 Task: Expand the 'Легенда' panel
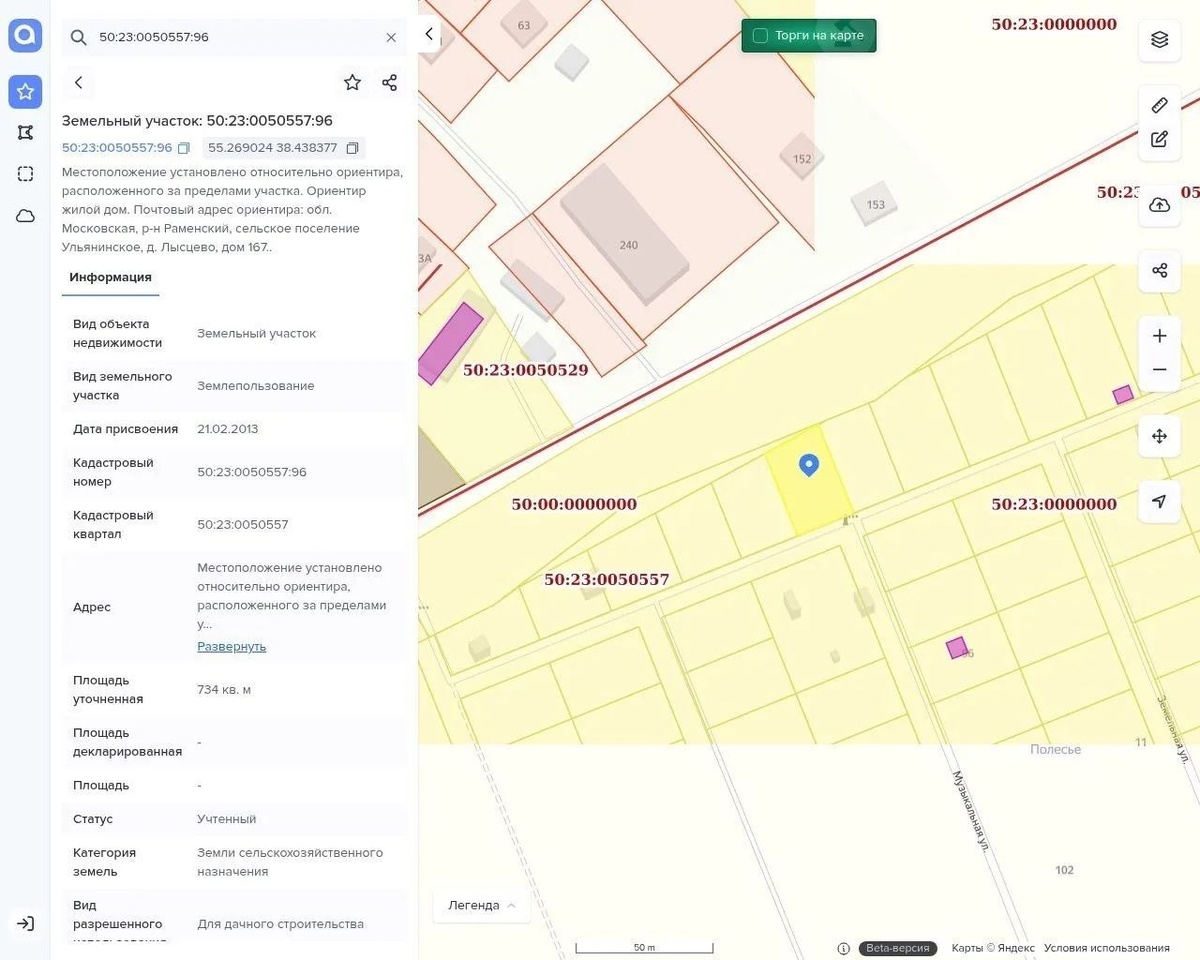pos(482,905)
